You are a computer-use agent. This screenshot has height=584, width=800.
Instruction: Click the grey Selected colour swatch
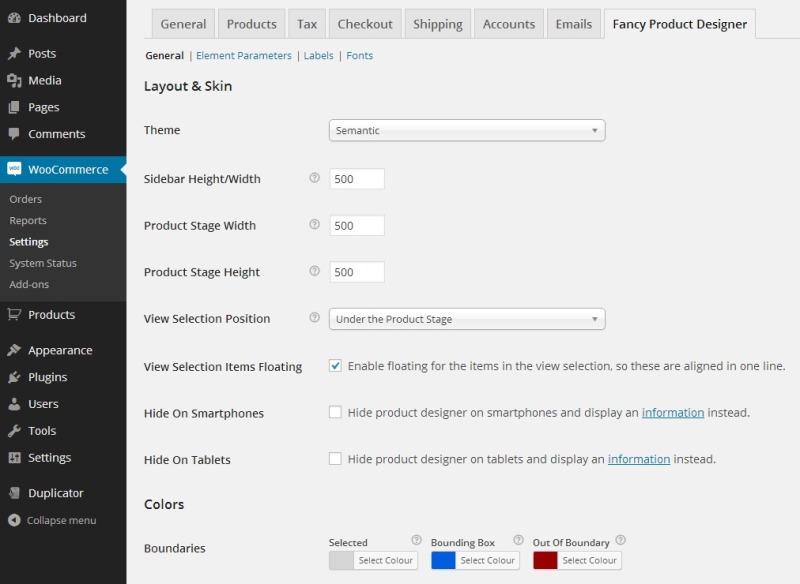point(341,560)
